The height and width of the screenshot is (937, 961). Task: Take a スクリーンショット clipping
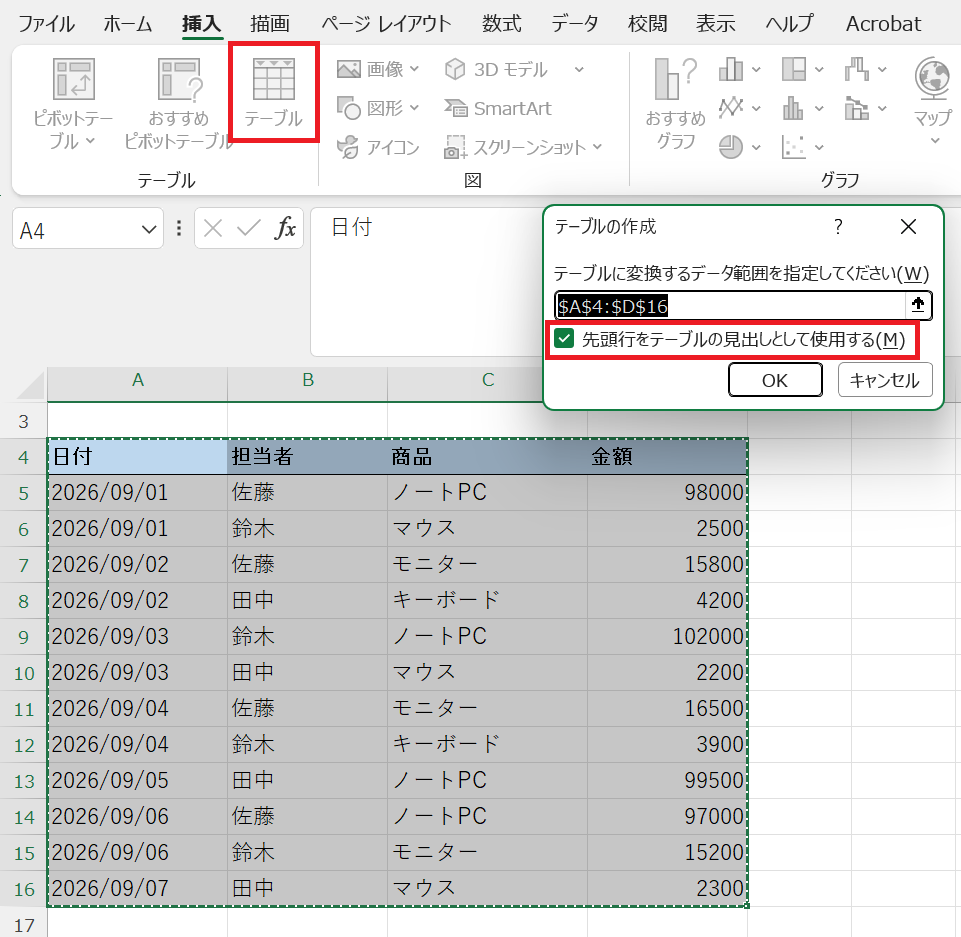516,147
